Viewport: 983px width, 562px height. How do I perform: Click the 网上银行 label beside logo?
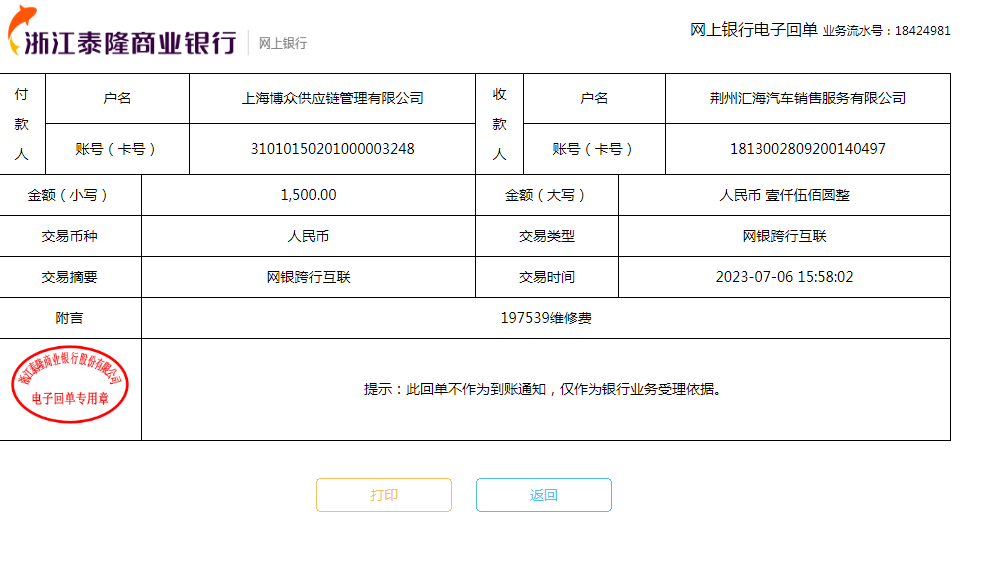(x=283, y=43)
